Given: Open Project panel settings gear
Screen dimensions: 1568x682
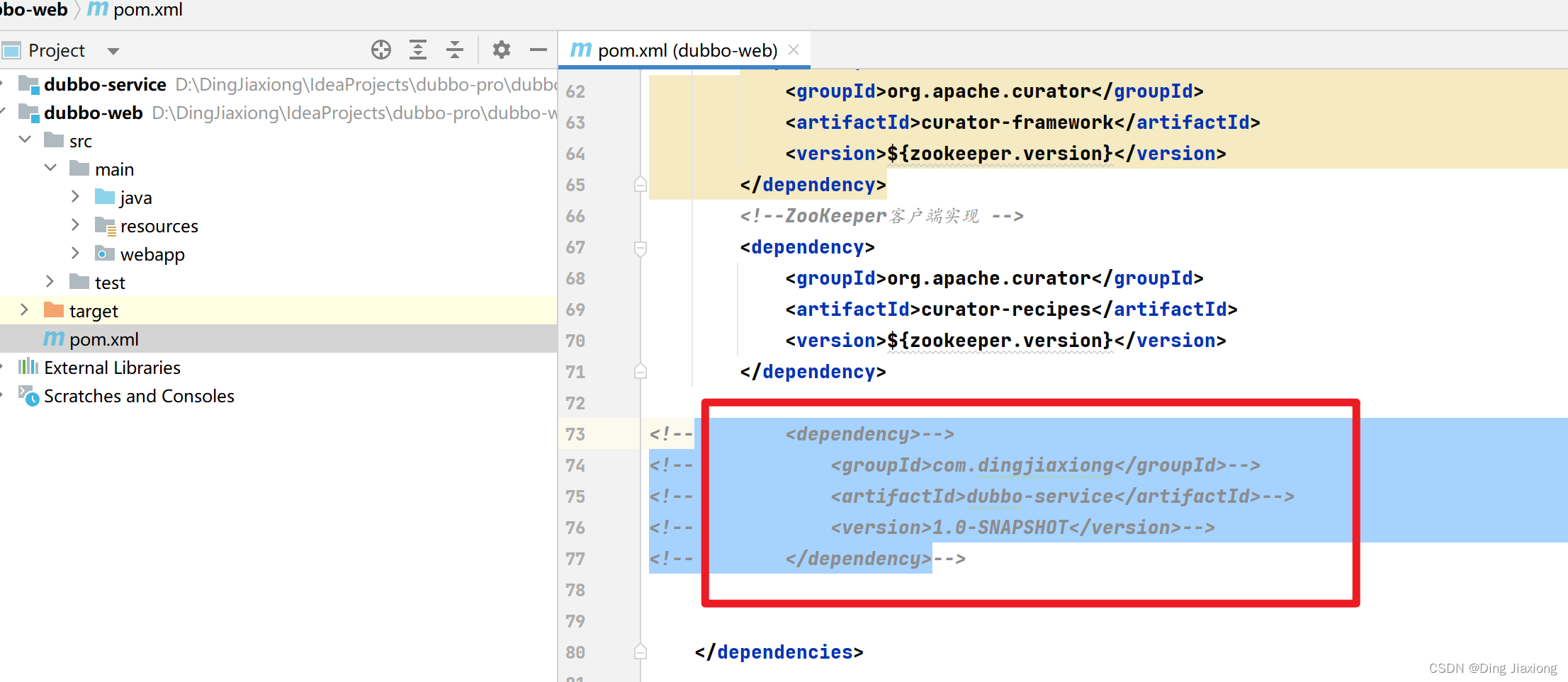Looking at the screenshot, I should pos(502,50).
